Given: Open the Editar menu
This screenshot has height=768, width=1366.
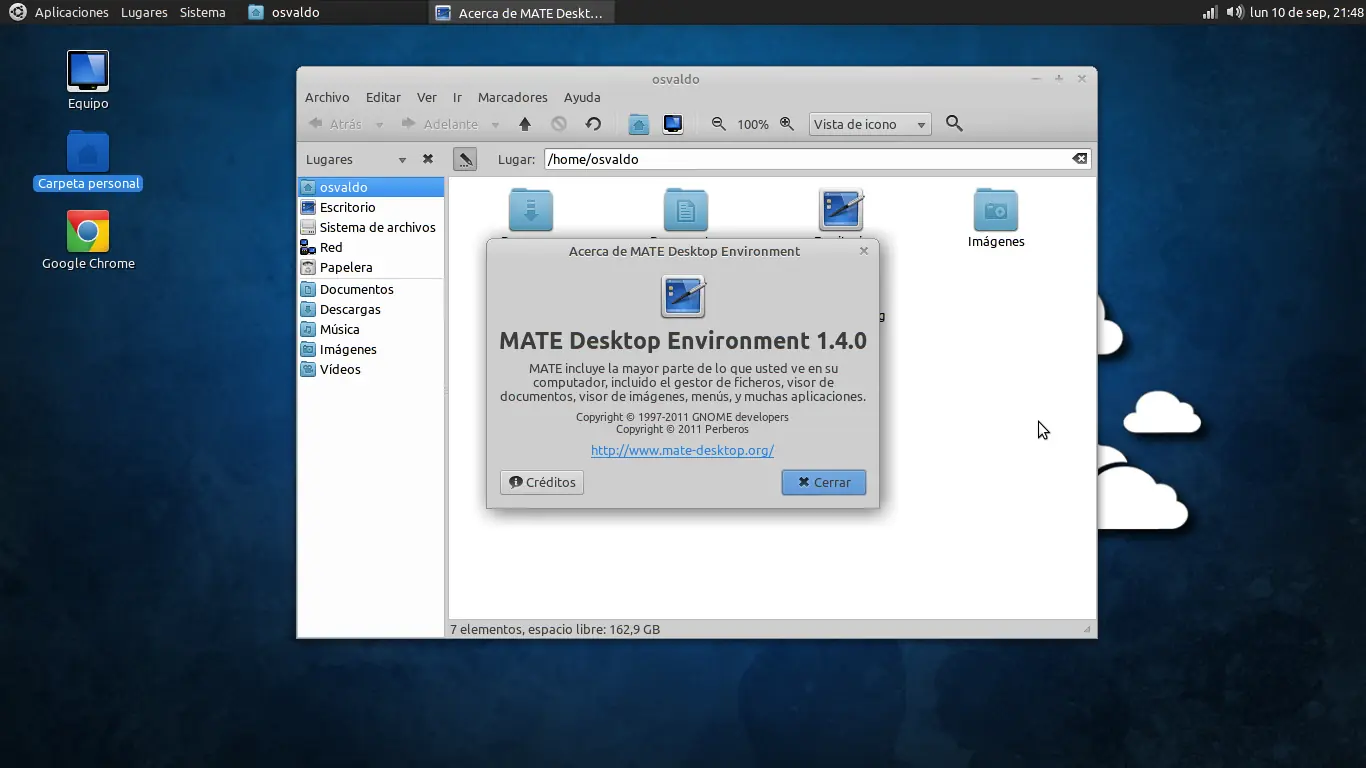Looking at the screenshot, I should [383, 97].
